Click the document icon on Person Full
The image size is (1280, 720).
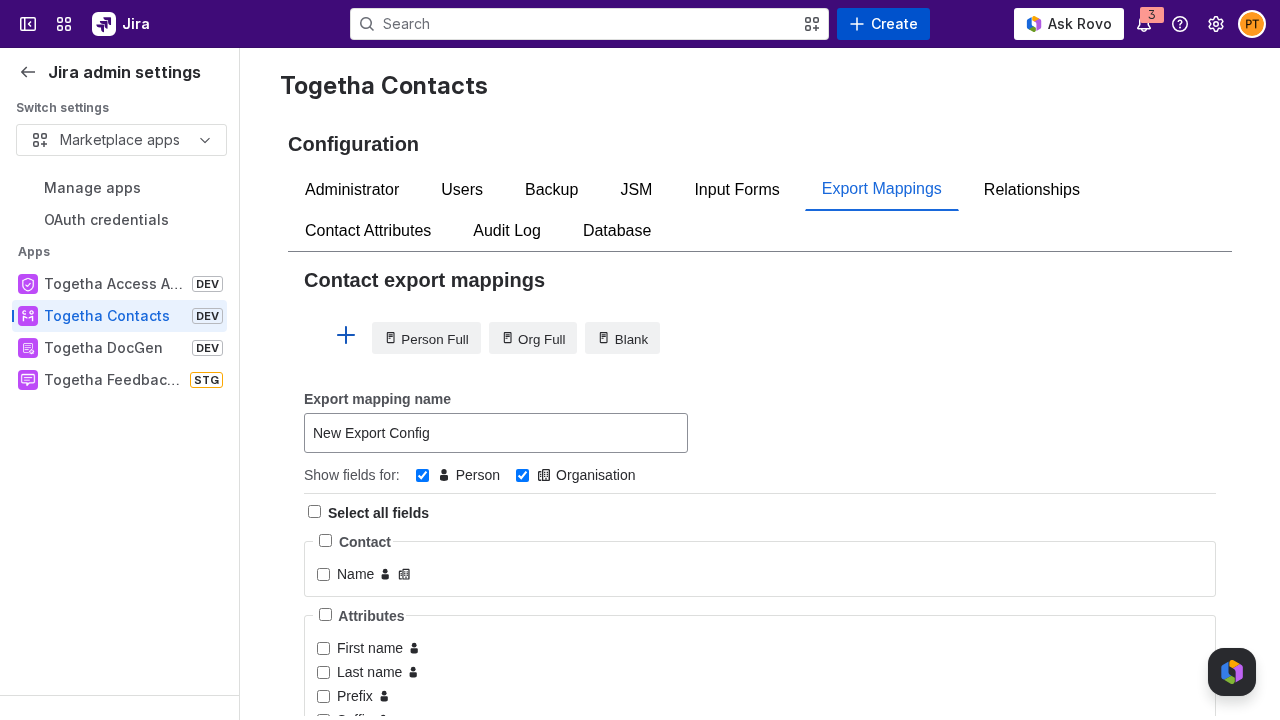point(391,338)
